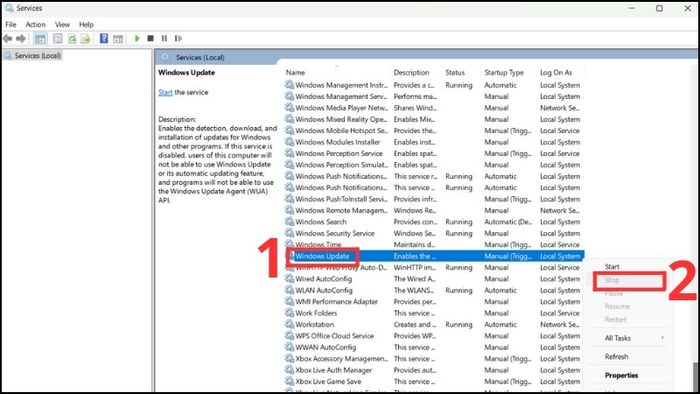
Task: Choose Properties in the context menu
Action: tap(621, 375)
